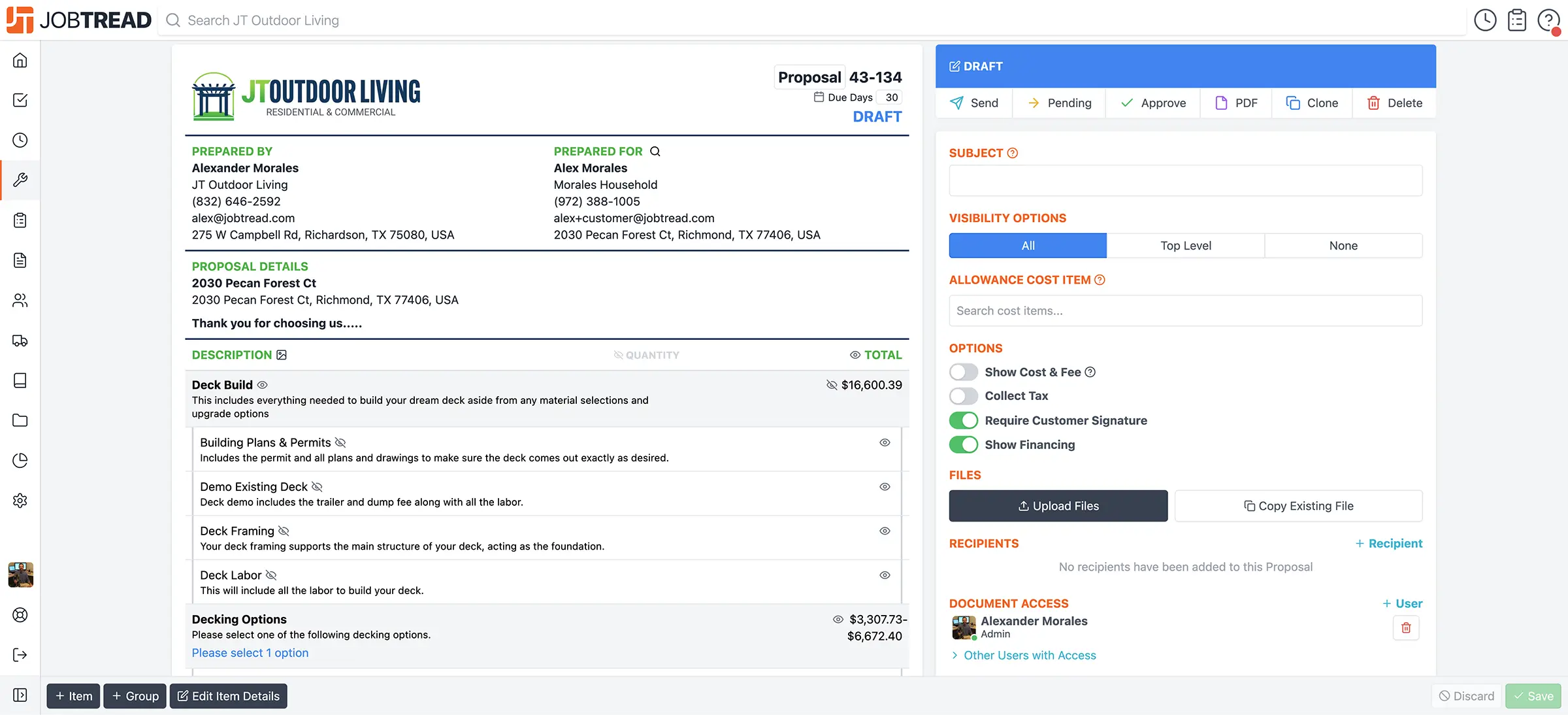The width and height of the screenshot is (1568, 715).
Task: Open the settings gear in sidebar
Action: tap(20, 501)
